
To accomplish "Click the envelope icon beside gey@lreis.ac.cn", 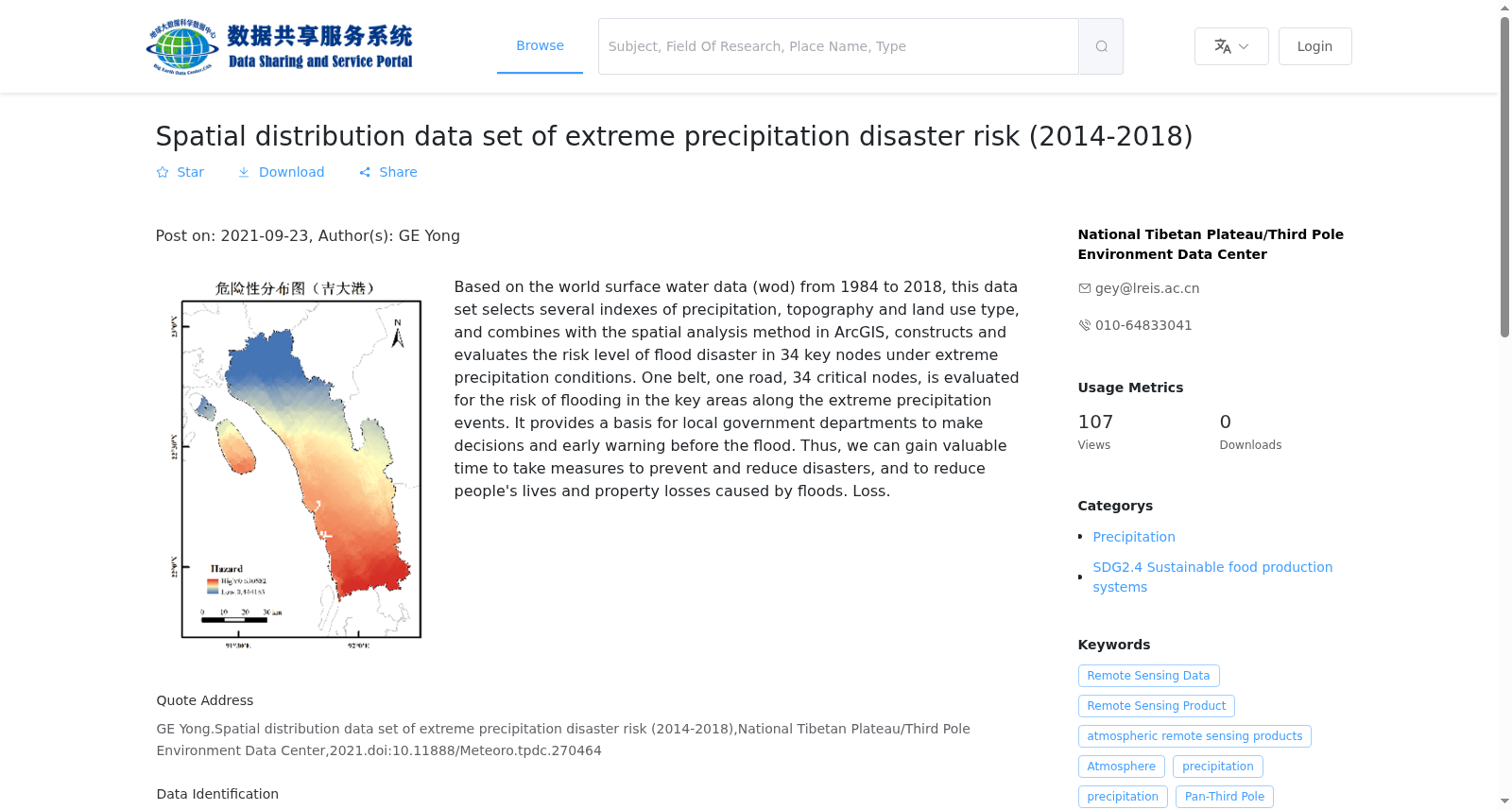I will [x=1085, y=288].
